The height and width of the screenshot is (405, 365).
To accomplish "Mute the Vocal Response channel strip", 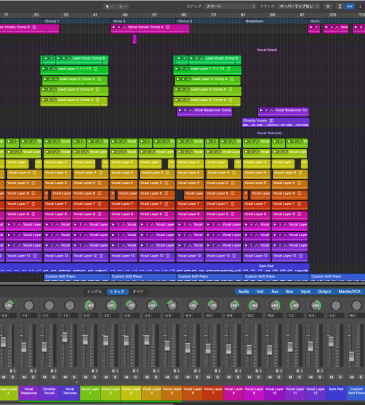I will pyautogui.click(x=24, y=377).
